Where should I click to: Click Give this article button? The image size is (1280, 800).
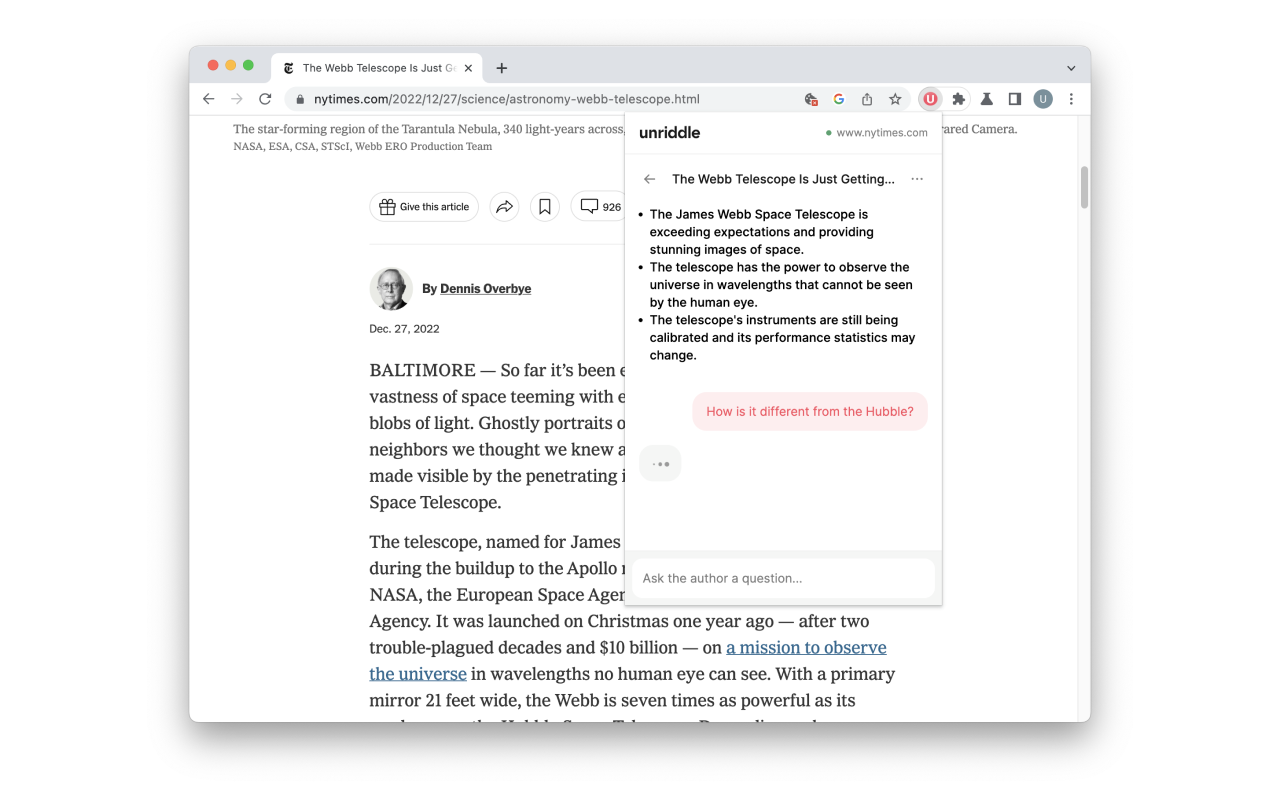coord(424,207)
